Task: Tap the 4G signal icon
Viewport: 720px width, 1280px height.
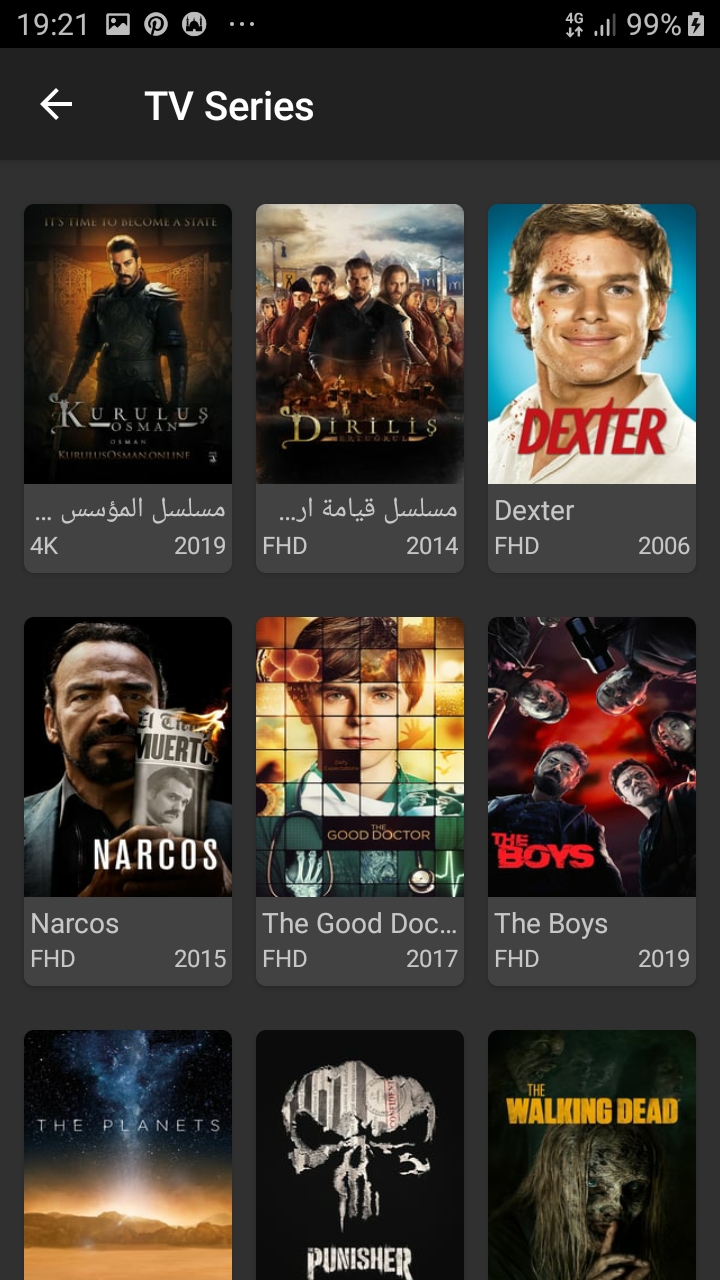Action: click(574, 25)
